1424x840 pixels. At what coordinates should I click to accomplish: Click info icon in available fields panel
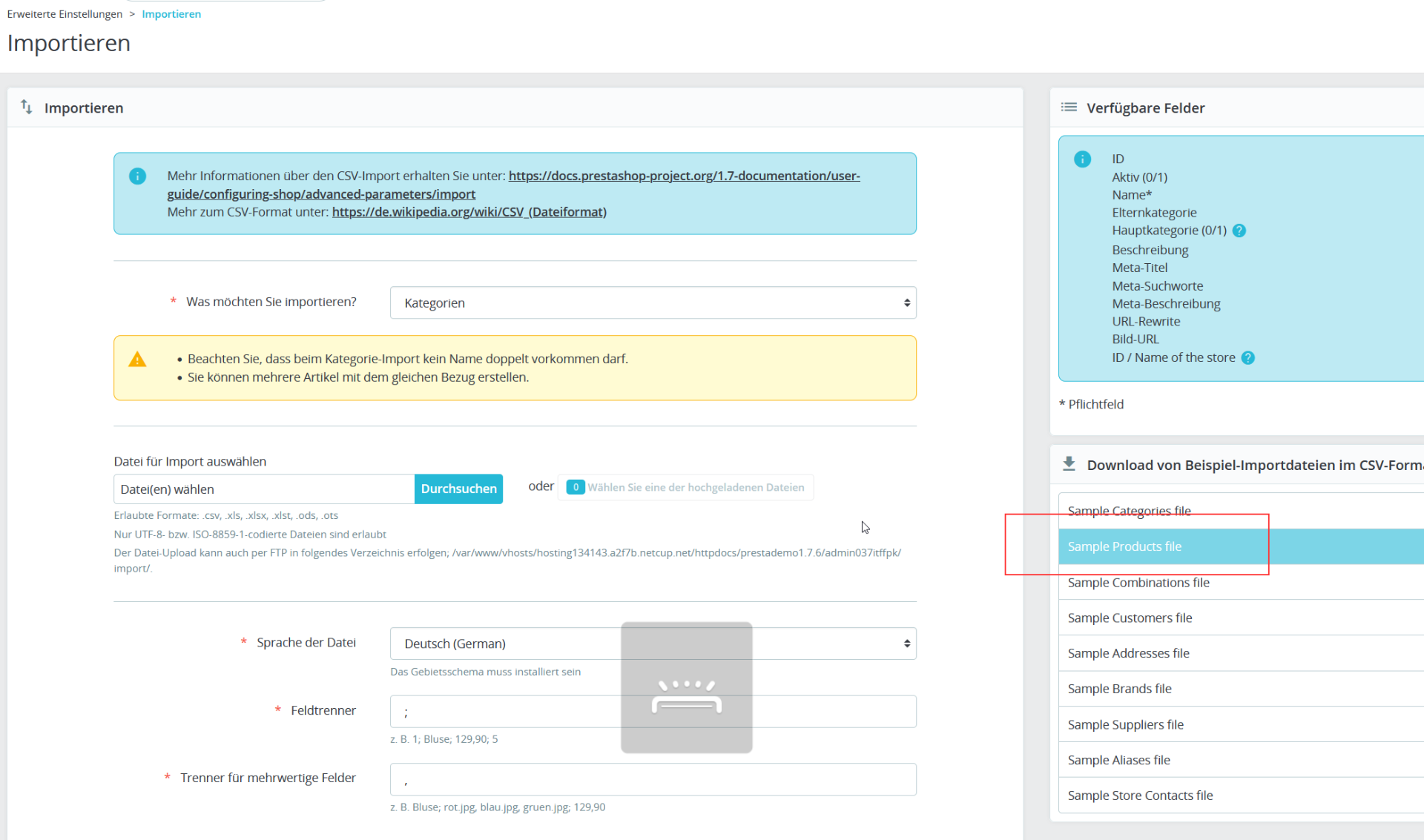[1082, 159]
